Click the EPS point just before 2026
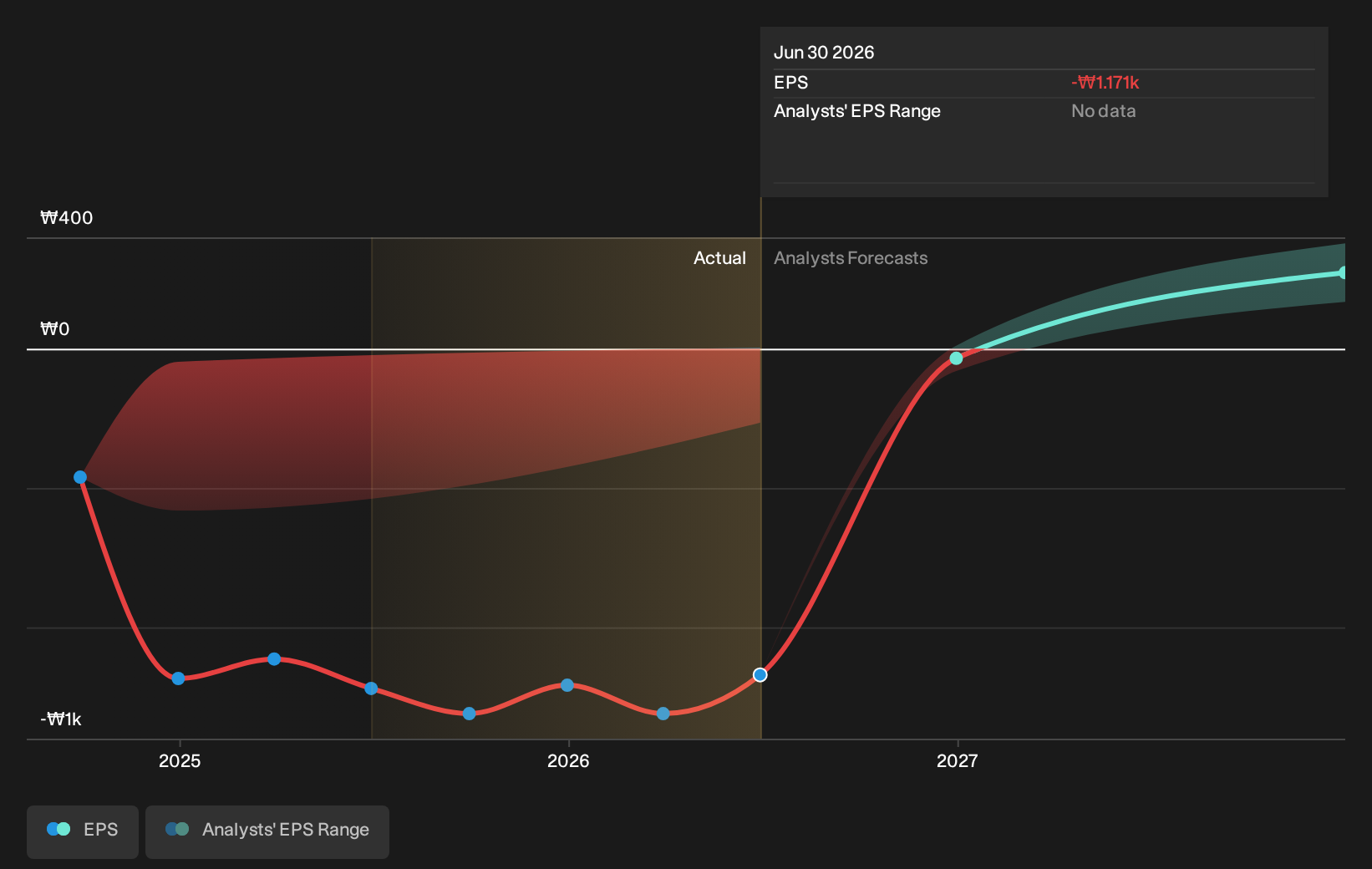The image size is (1372, 869). click(469, 714)
